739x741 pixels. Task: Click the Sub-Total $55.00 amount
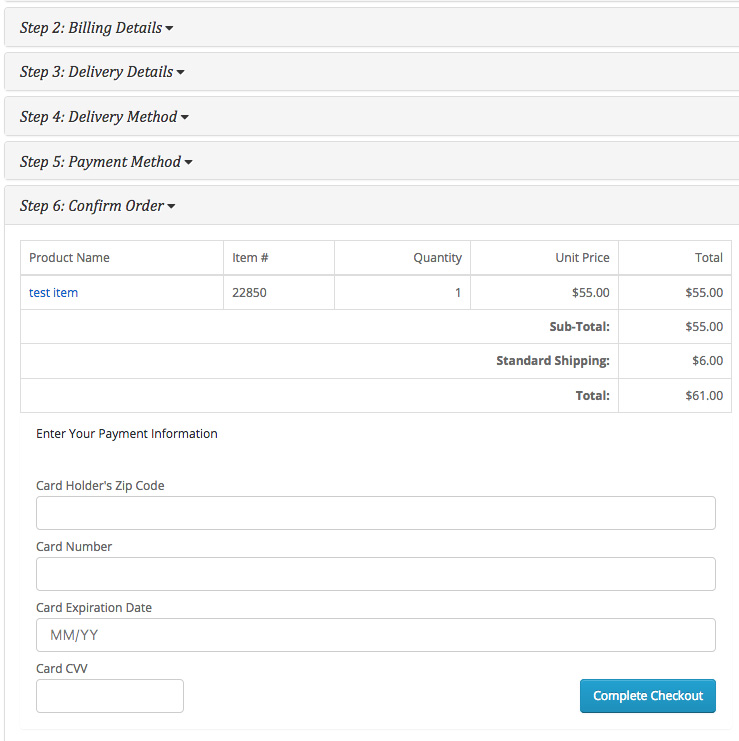pos(704,327)
